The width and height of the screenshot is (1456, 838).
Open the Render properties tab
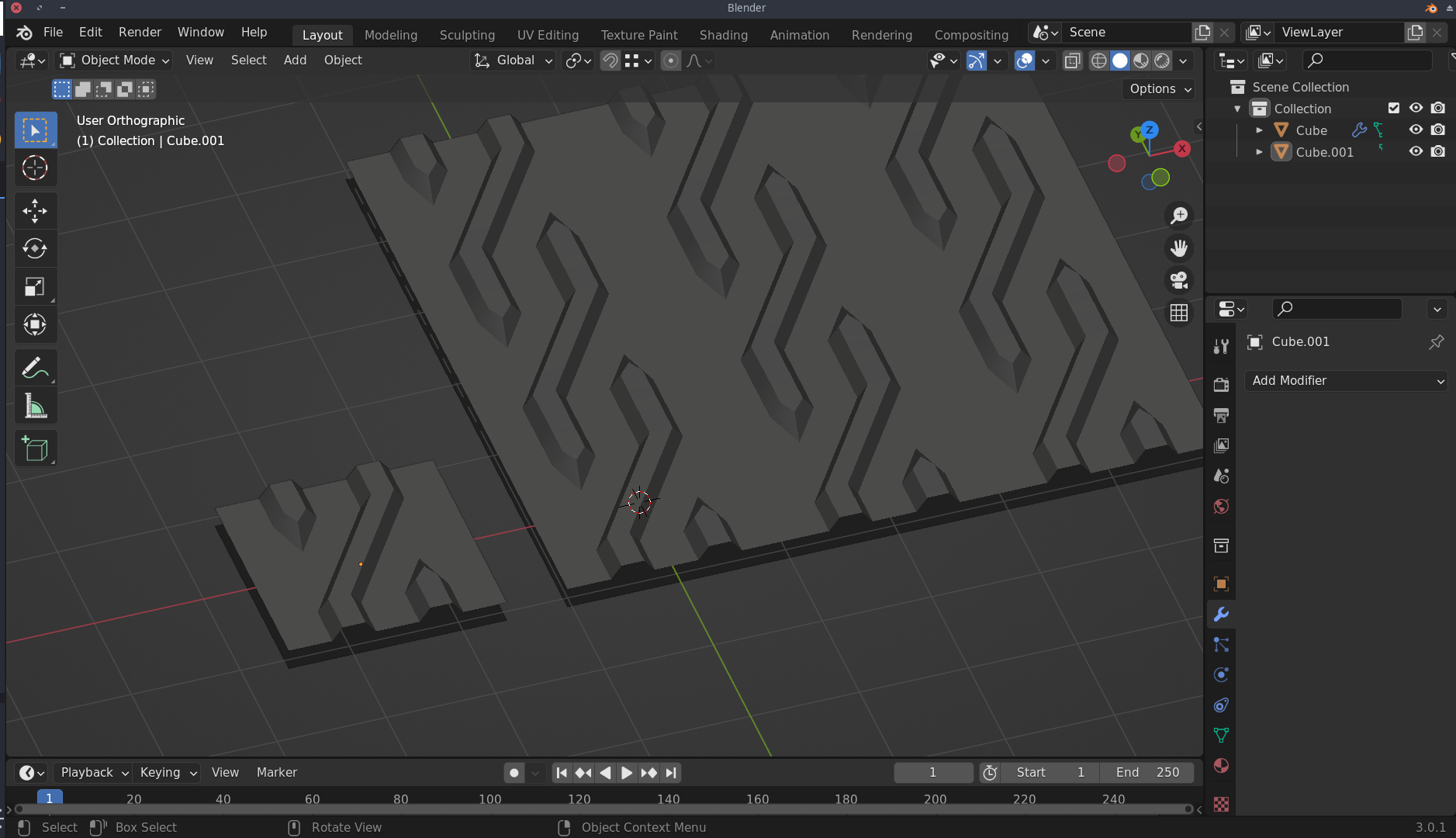click(1221, 384)
